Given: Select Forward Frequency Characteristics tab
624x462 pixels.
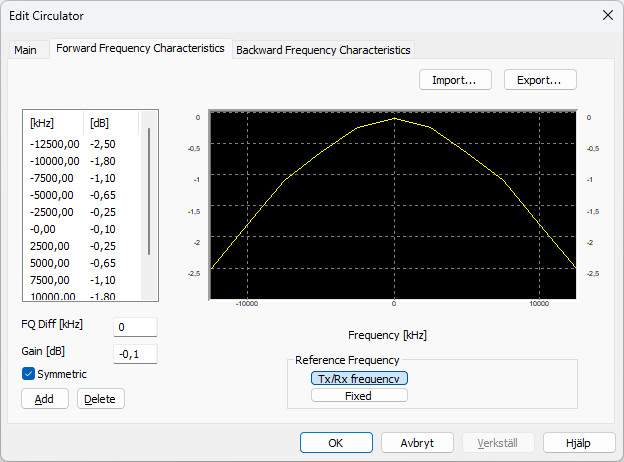Looking at the screenshot, I should tap(140, 48).
